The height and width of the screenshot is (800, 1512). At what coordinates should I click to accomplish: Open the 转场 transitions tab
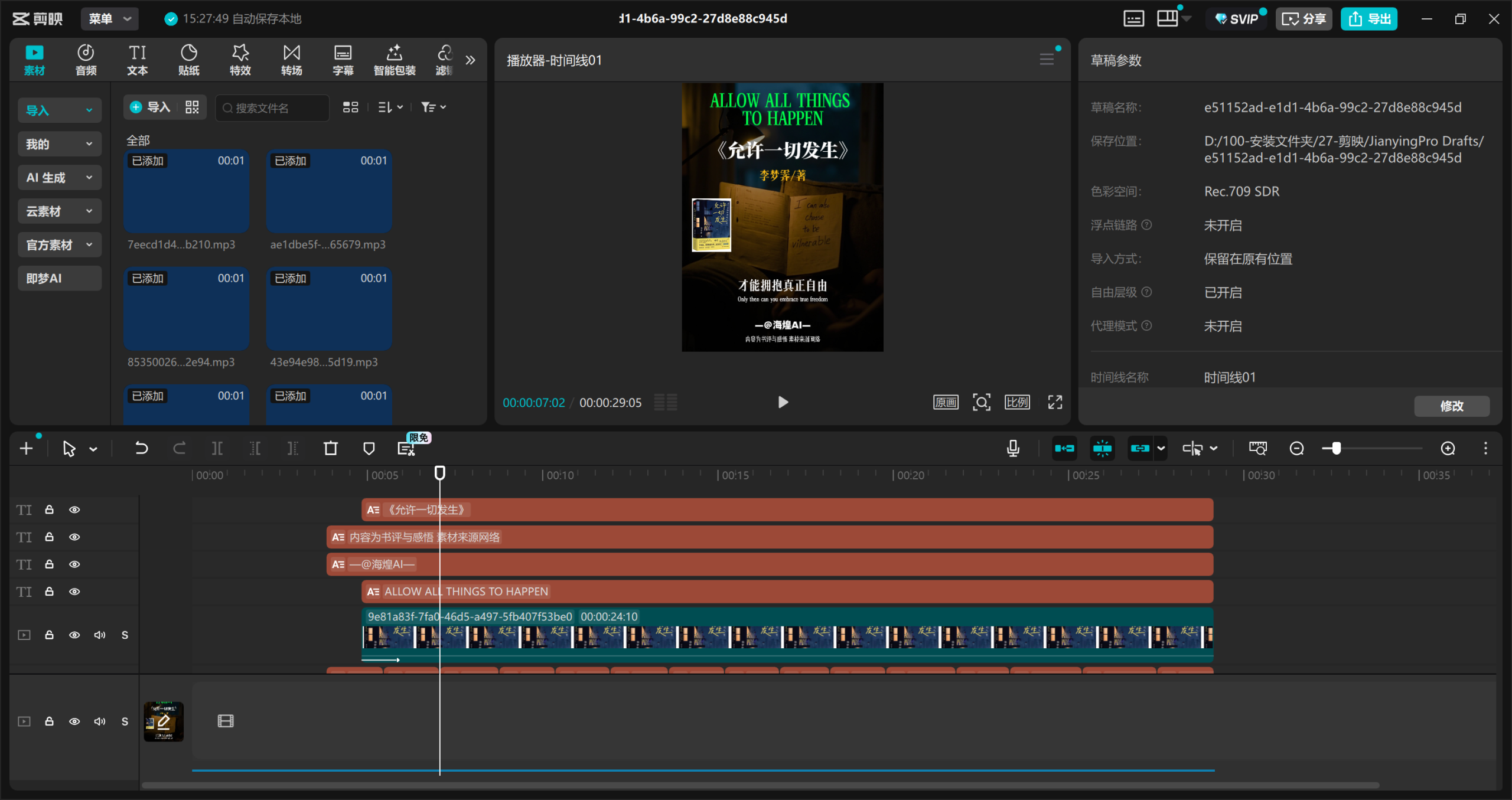291,60
